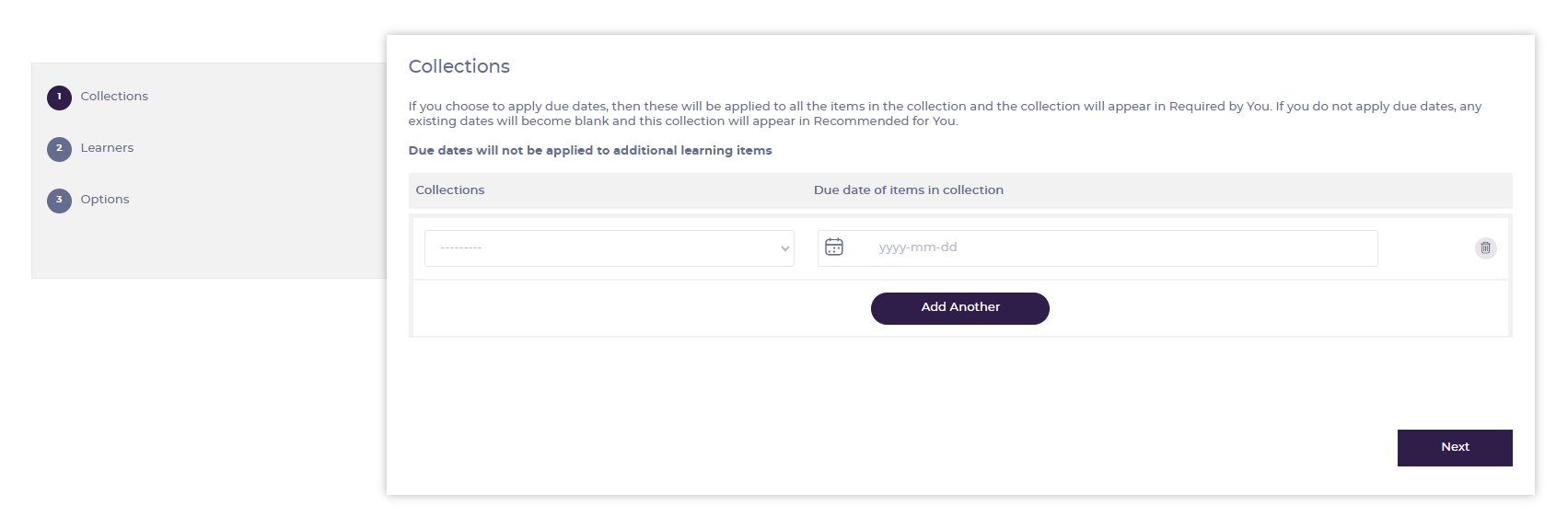
Task: Click the Add Another button
Action: tap(959, 308)
